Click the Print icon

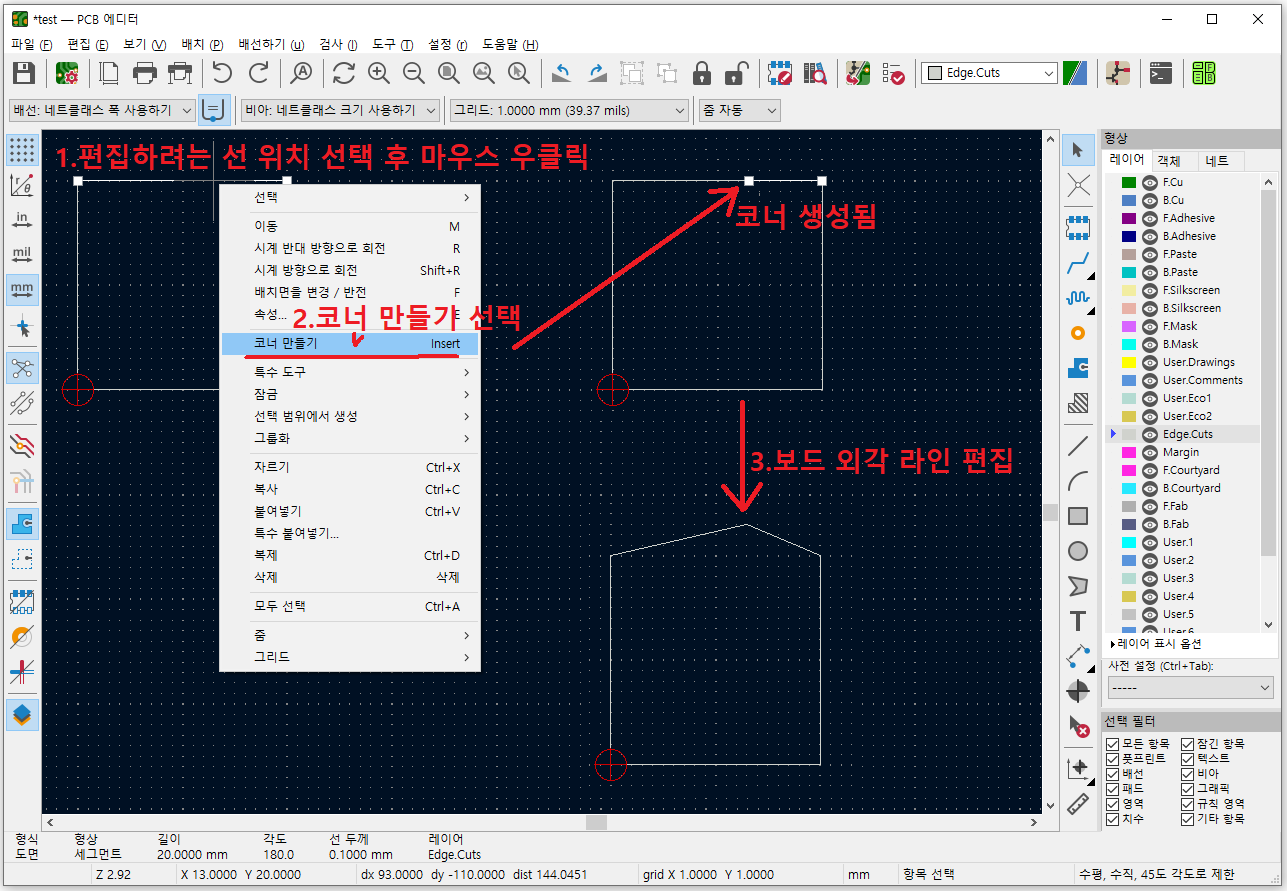point(146,73)
